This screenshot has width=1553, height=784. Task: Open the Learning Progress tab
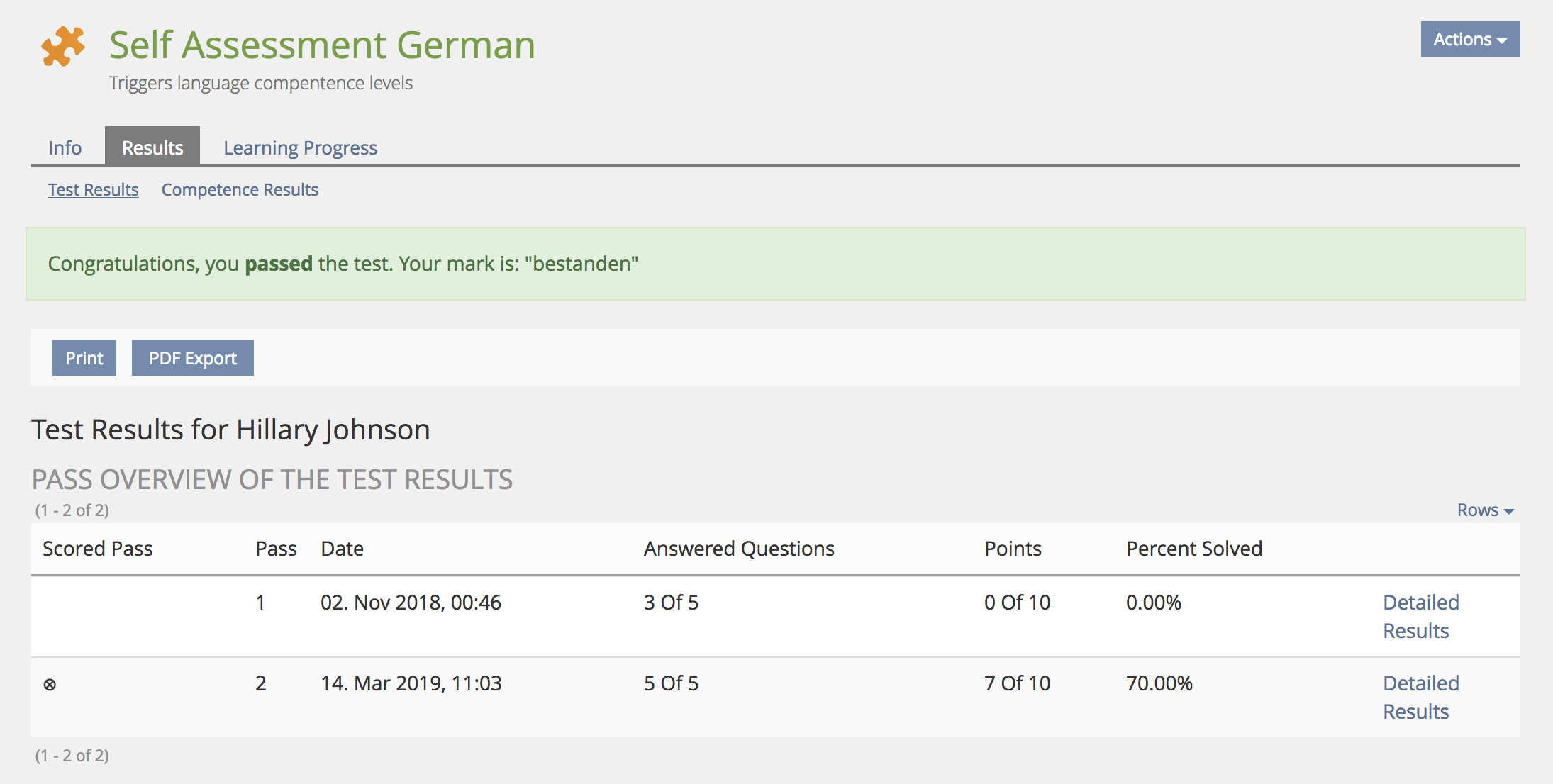point(300,147)
